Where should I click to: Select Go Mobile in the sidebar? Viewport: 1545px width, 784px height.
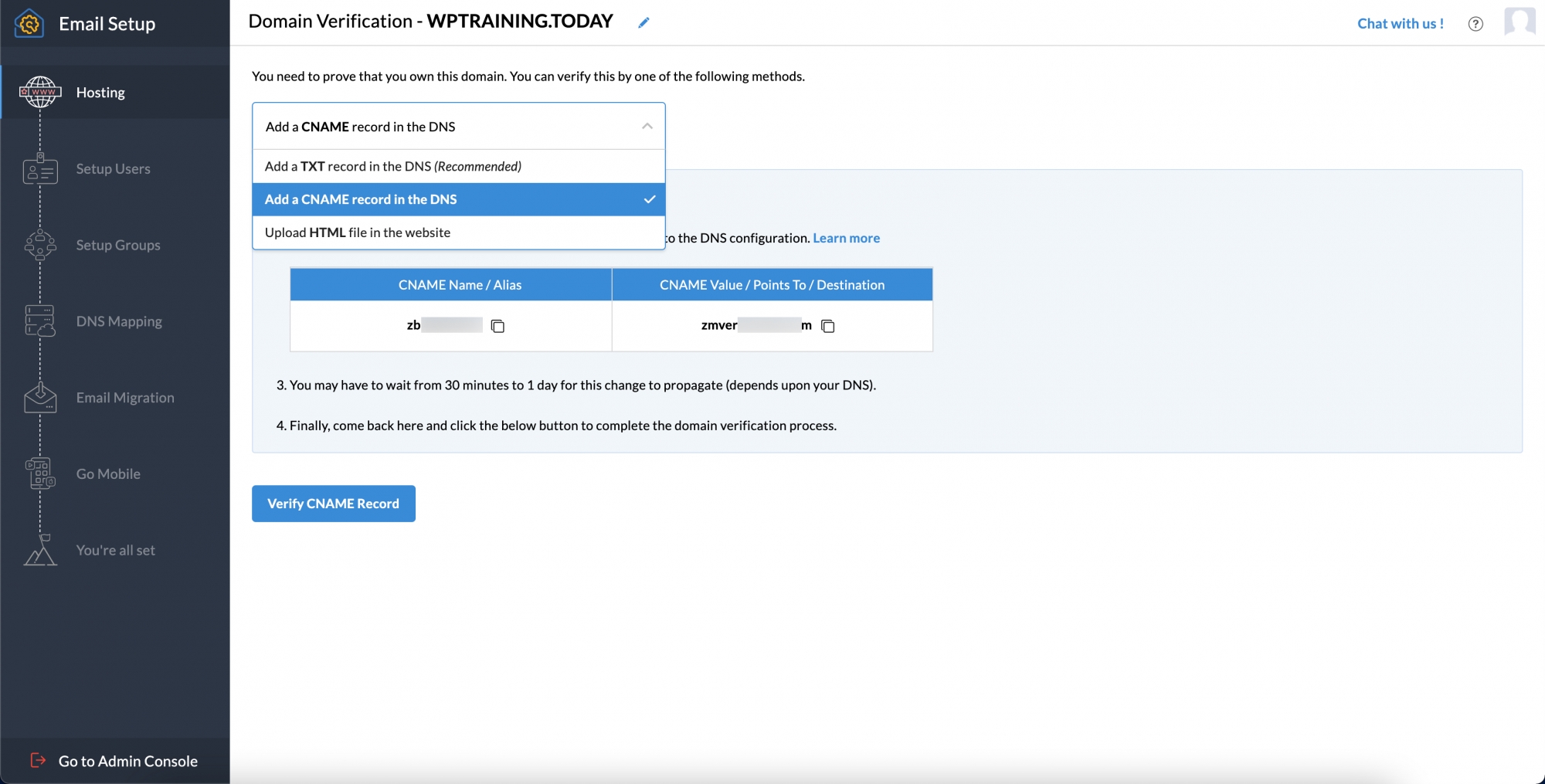[x=107, y=473]
